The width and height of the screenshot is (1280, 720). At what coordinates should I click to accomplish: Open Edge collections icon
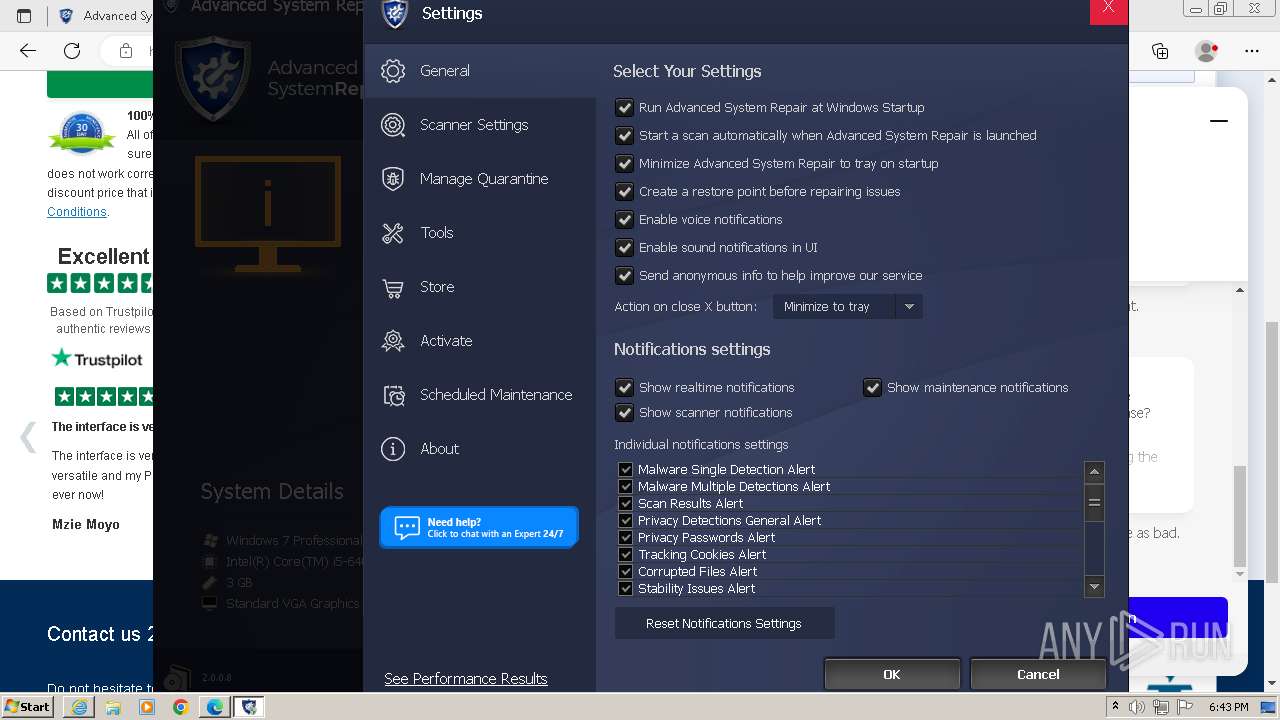click(1160, 50)
